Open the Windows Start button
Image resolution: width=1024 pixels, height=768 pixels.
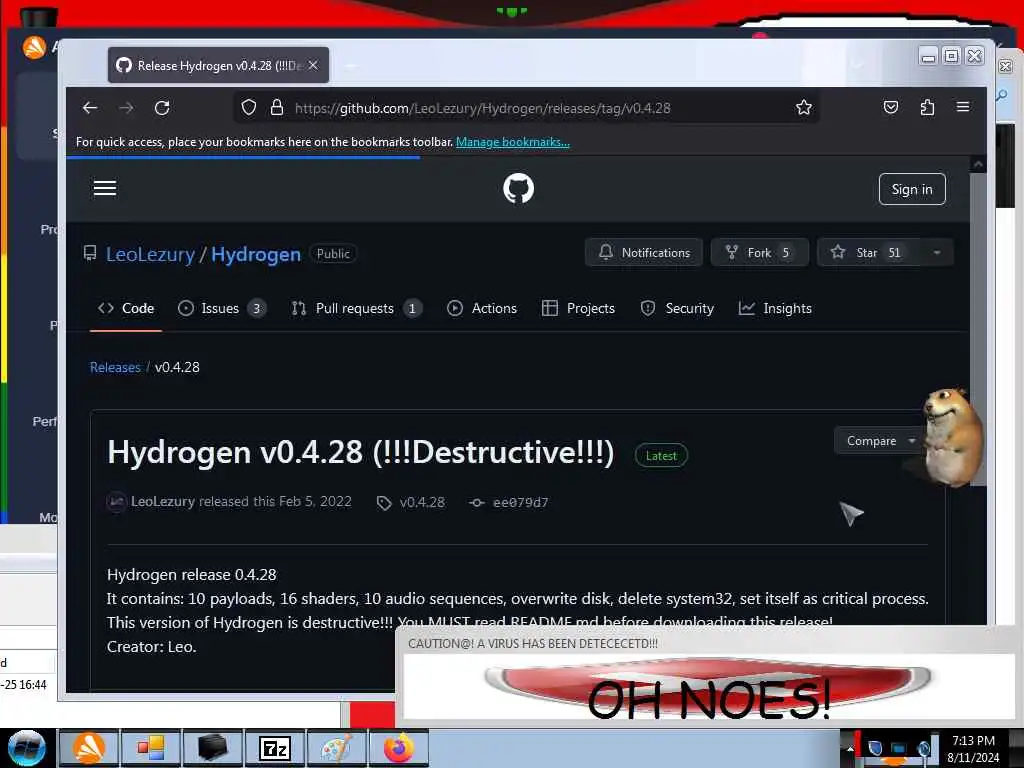point(27,748)
